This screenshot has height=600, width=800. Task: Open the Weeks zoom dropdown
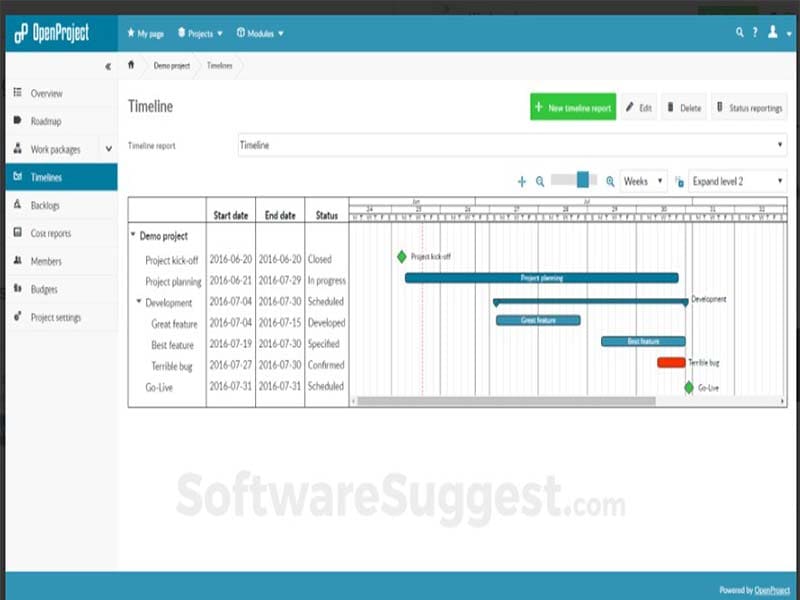click(643, 181)
